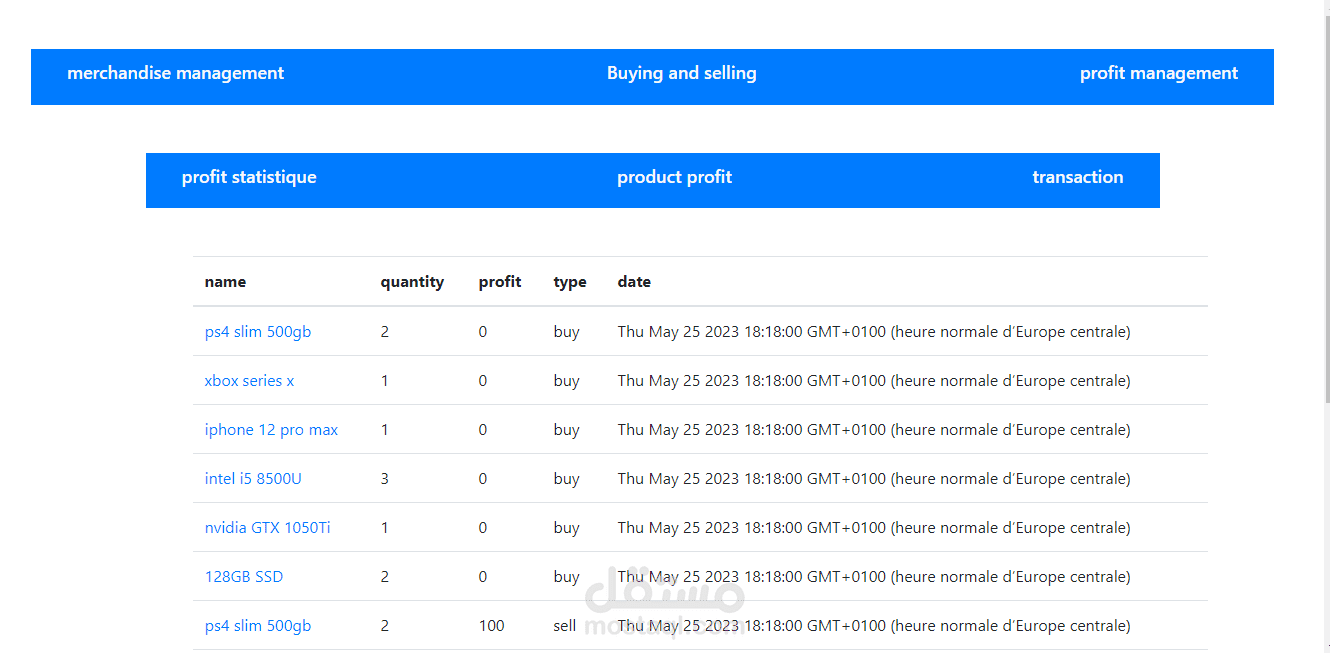Viewport: 1330px width, 653px height.
Task: Click the name column header
Action: point(225,282)
